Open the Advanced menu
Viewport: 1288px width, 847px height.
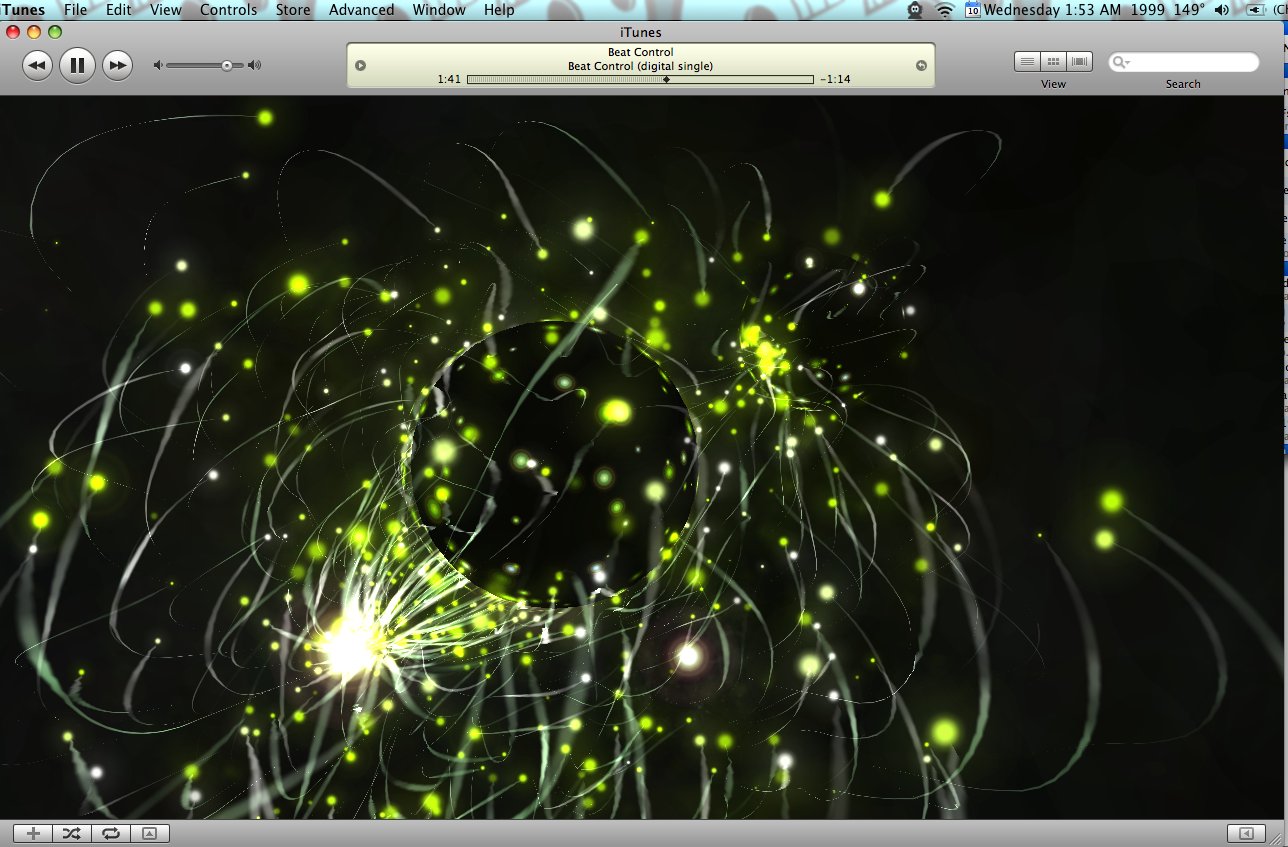click(361, 10)
